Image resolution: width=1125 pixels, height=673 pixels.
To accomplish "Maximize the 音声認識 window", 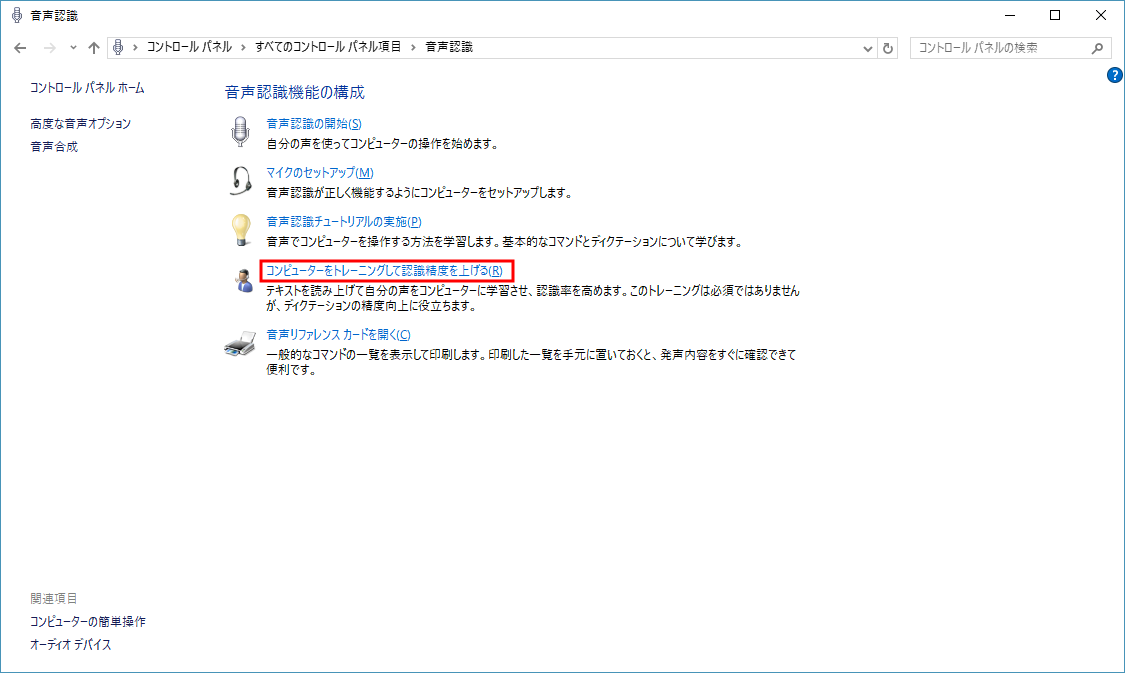I will pyautogui.click(x=1055, y=15).
